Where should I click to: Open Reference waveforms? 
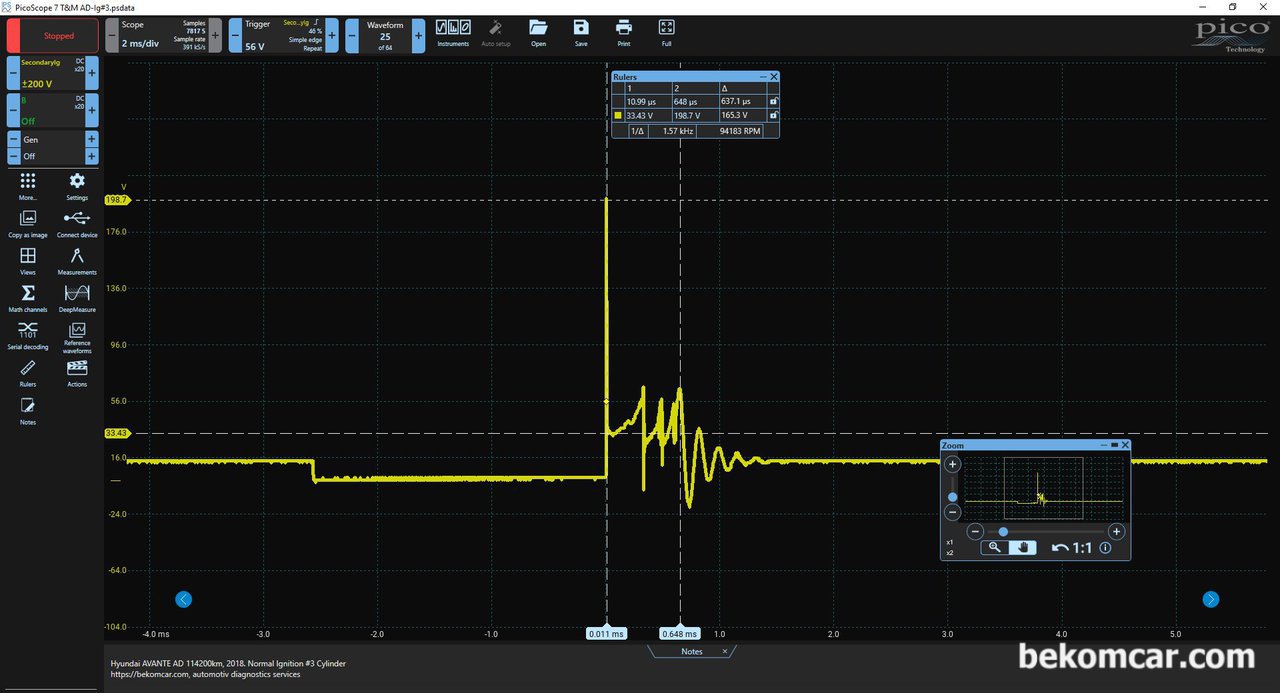(77, 338)
